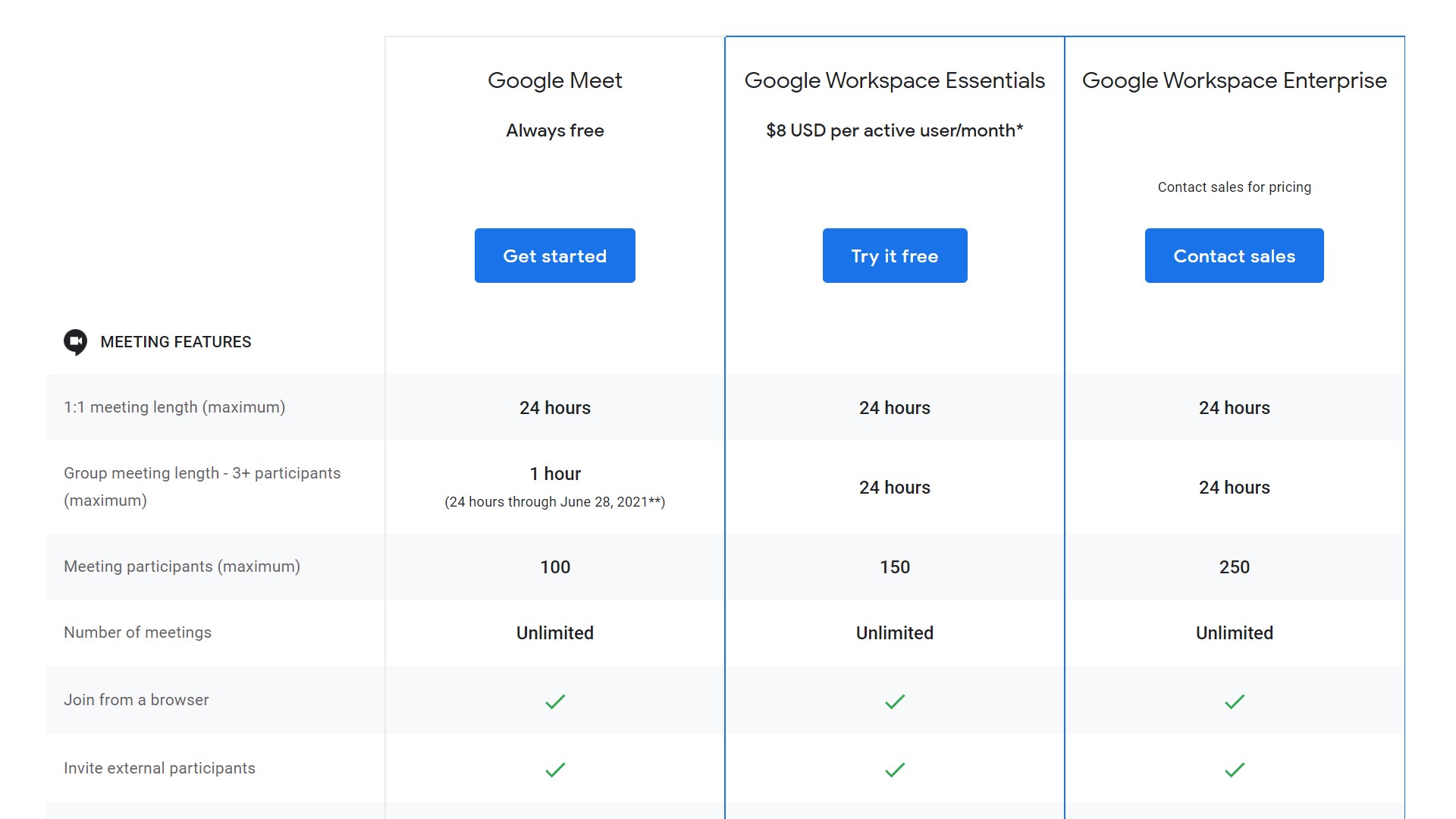Click Google Meet checkmark for Join from a browser
The width and height of the screenshot is (1456, 819).
555,701
